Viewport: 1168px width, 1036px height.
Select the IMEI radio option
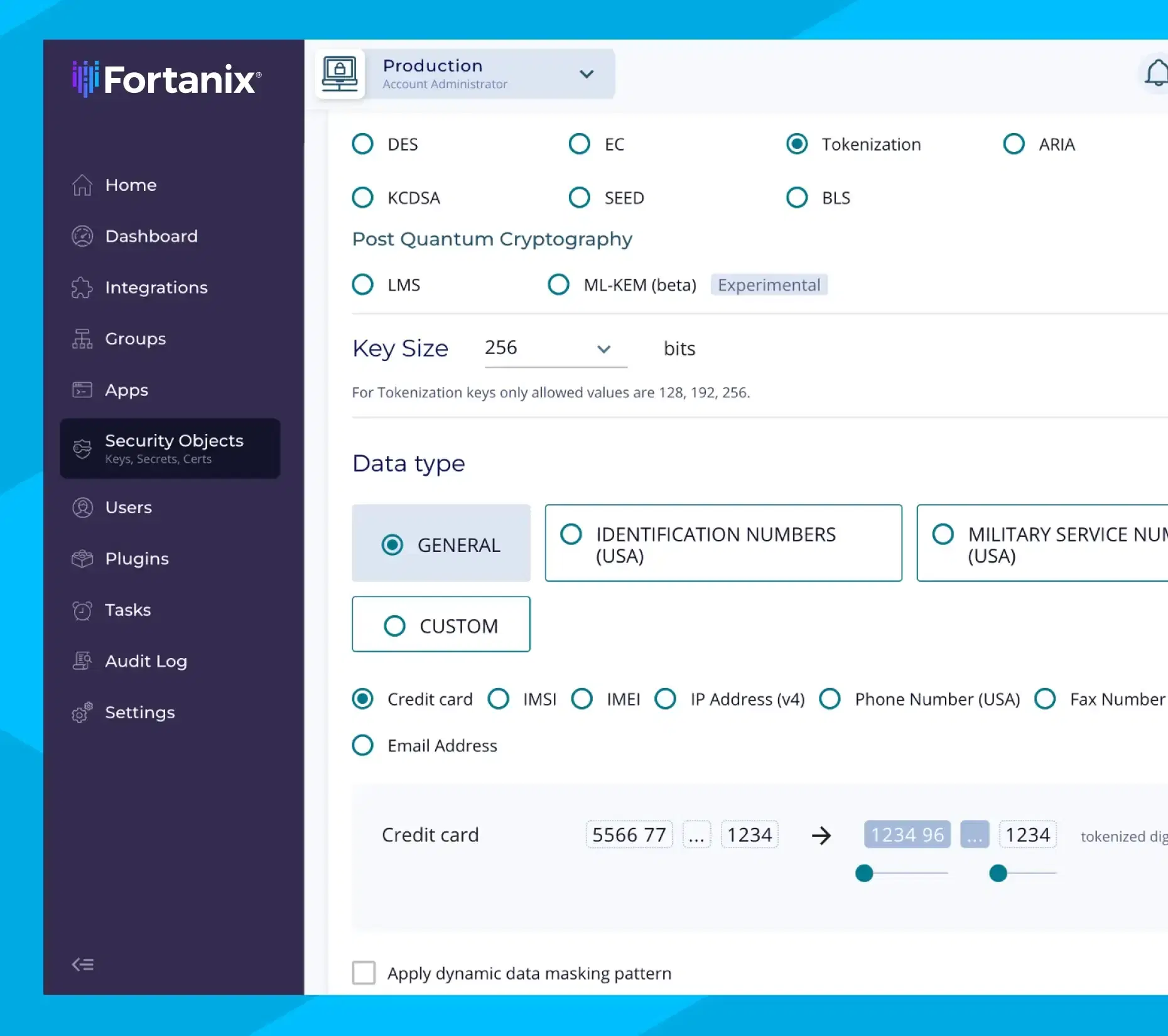581,699
